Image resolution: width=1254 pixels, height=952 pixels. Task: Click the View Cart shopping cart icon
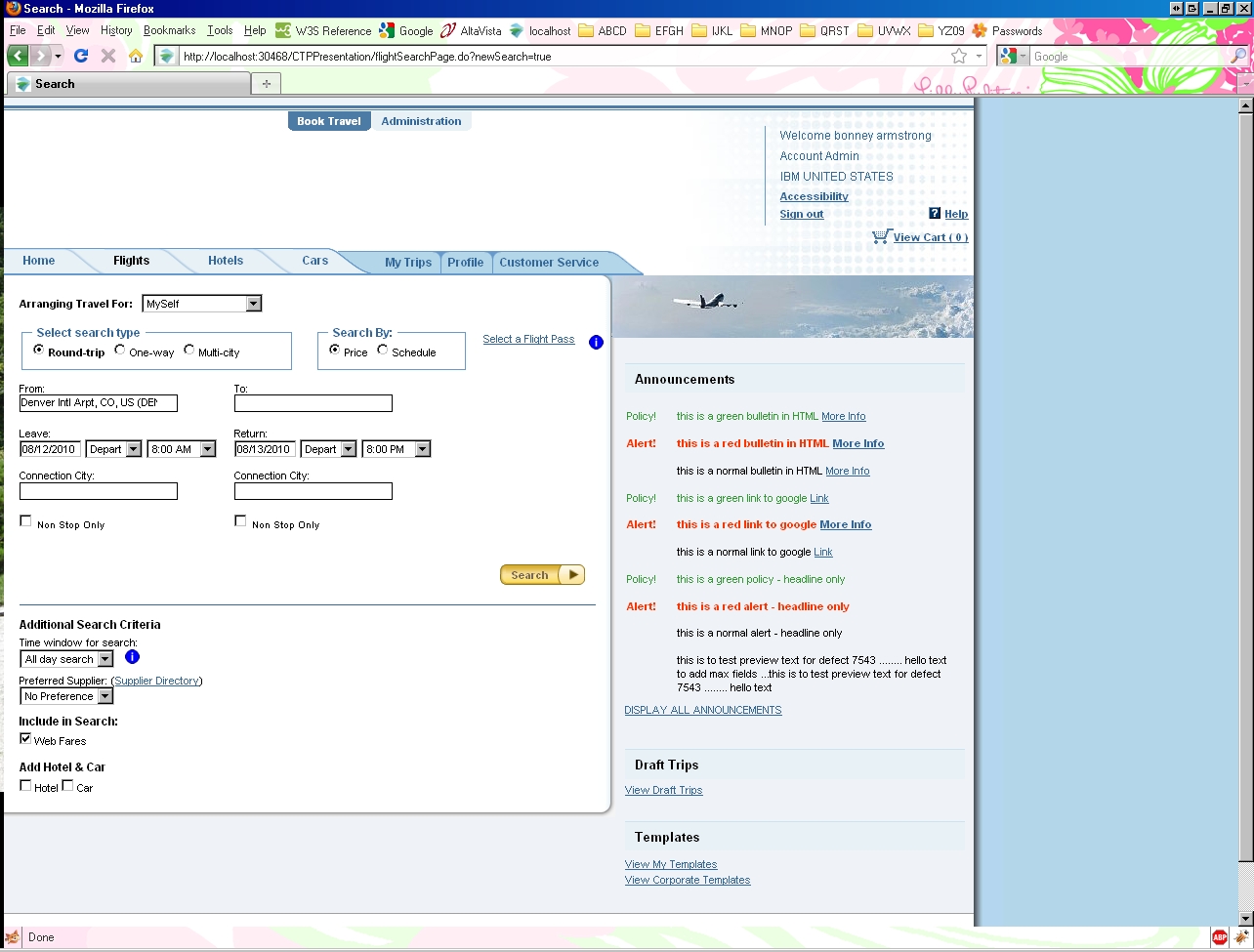881,236
